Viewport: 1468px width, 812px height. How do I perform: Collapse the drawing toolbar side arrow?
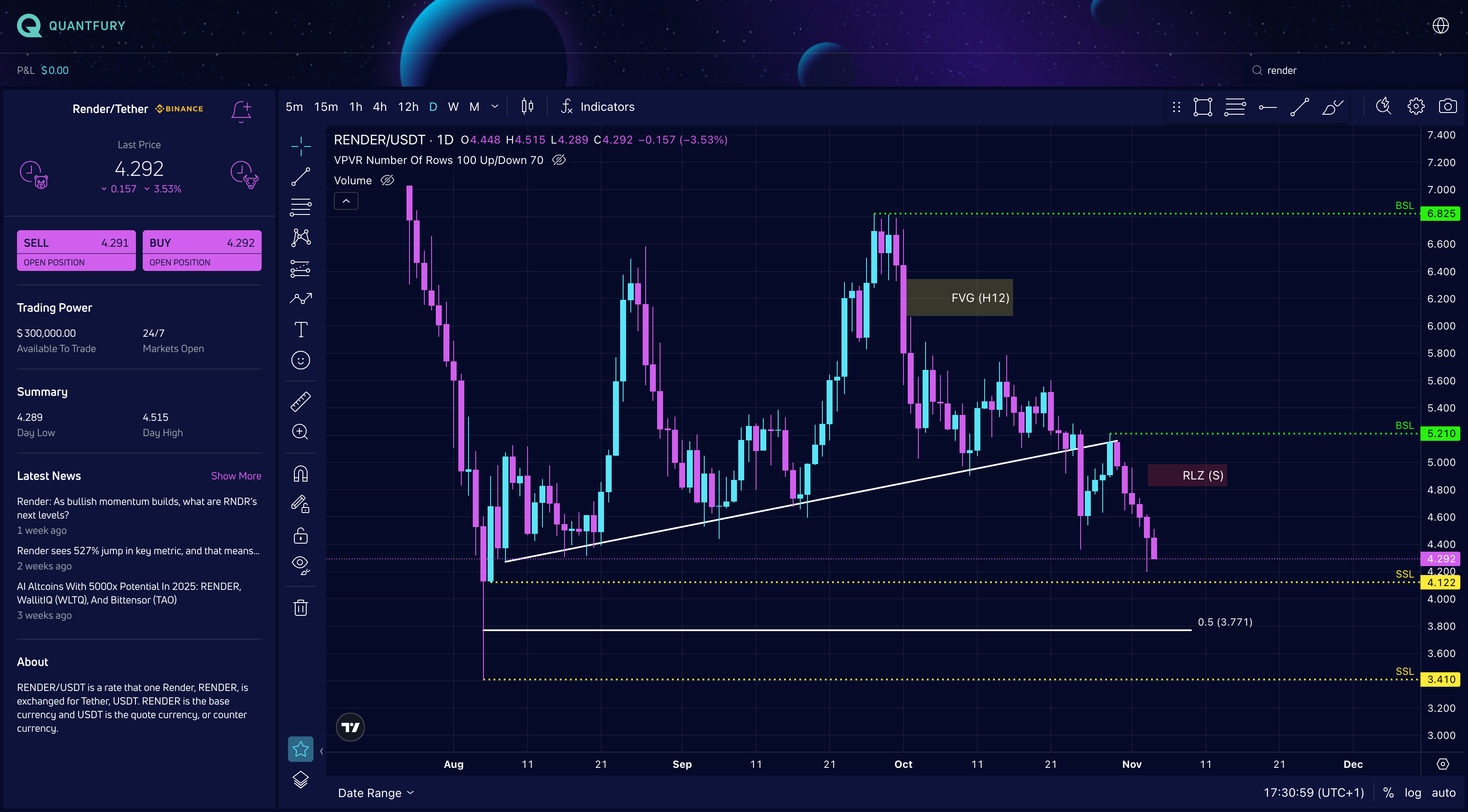[x=322, y=751]
